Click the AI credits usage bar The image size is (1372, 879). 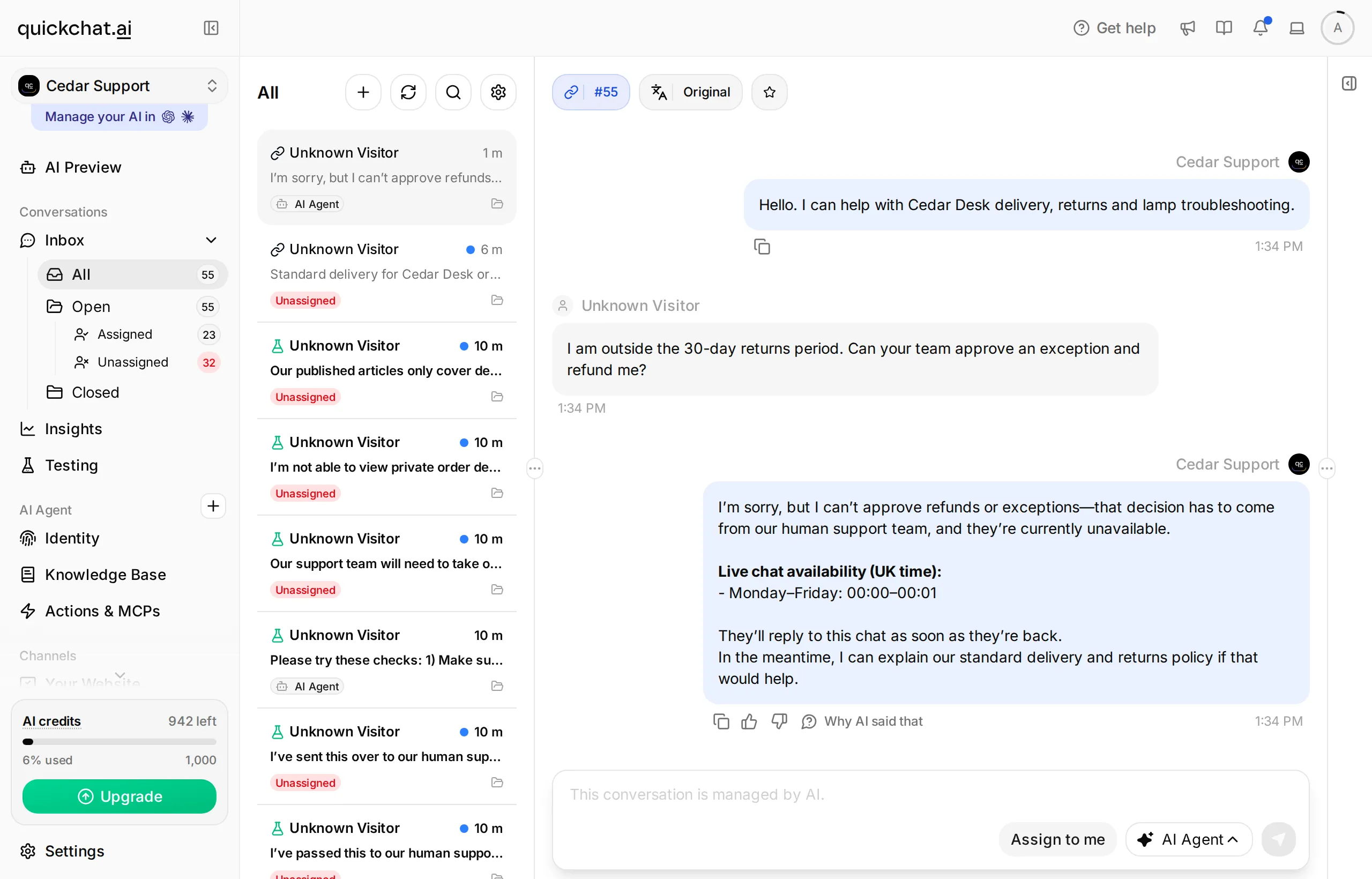(x=120, y=742)
